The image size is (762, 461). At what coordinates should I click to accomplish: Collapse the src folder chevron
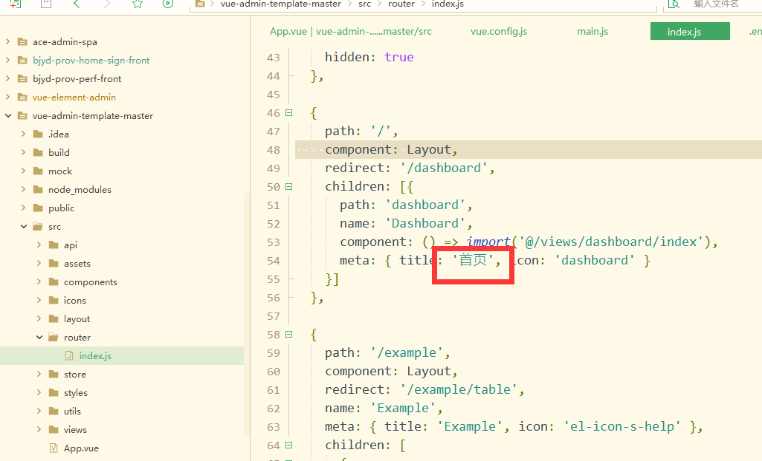coord(23,226)
